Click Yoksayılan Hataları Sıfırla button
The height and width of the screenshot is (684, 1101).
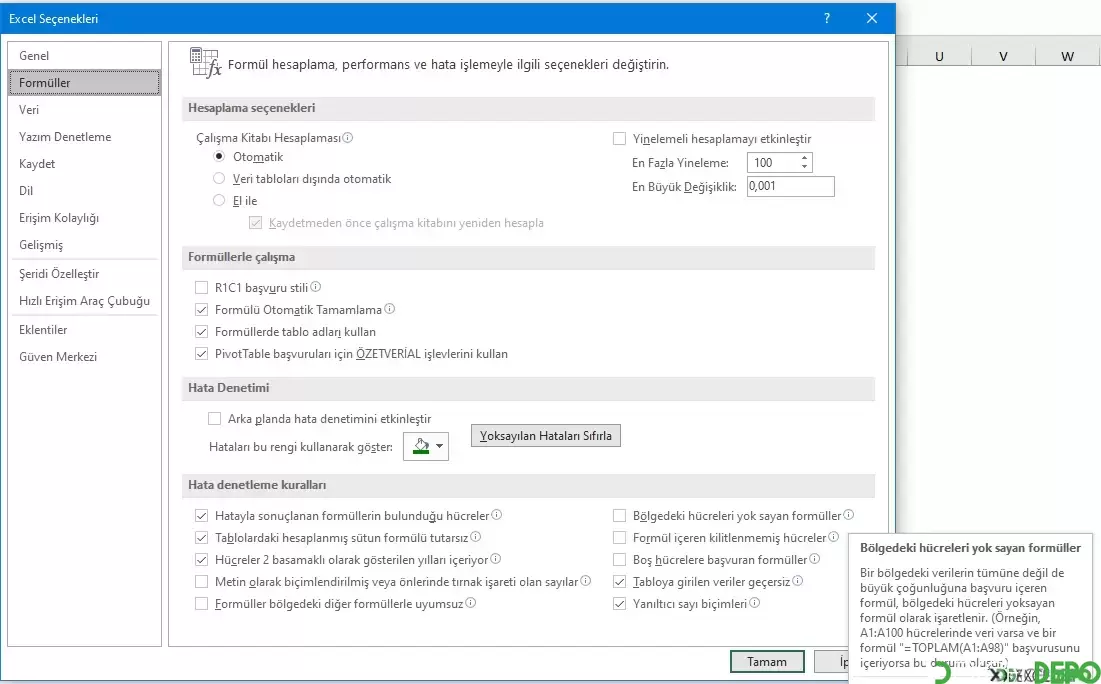point(546,435)
